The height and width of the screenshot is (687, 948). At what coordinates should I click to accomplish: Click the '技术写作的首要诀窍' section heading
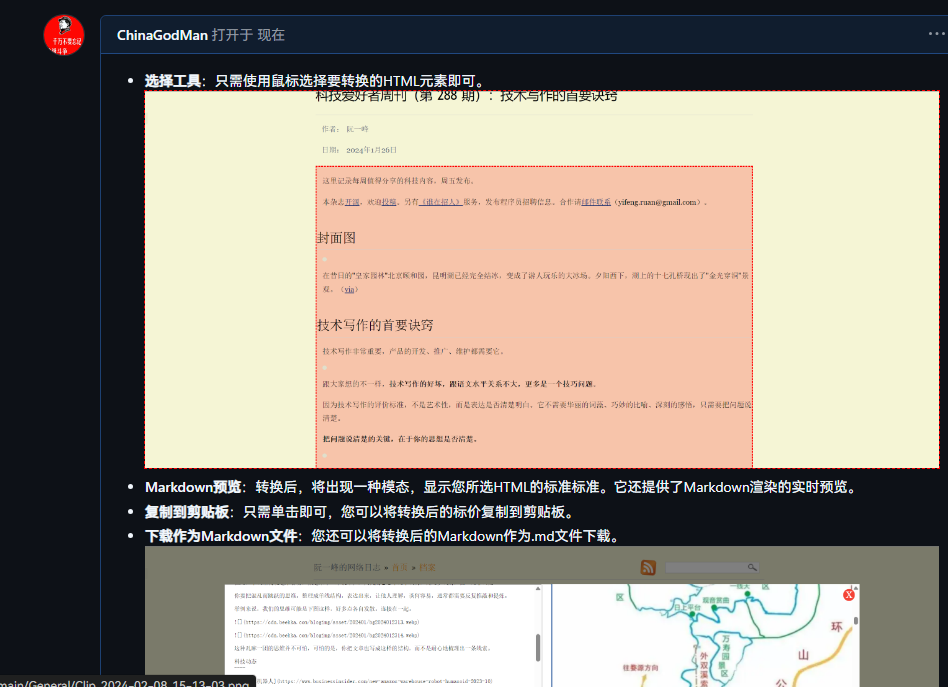(x=375, y=325)
